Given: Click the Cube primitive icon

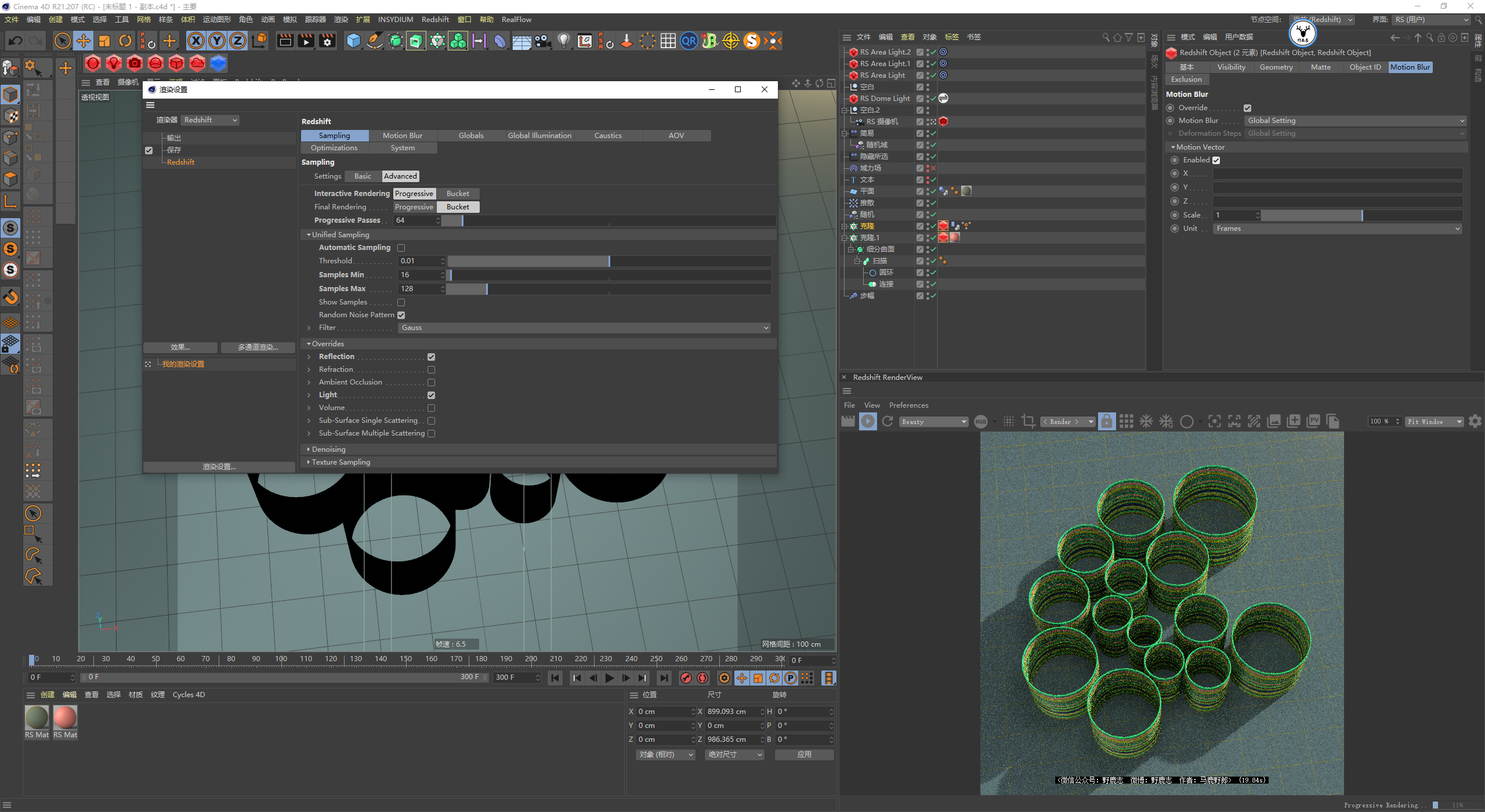Looking at the screenshot, I should pos(353,41).
